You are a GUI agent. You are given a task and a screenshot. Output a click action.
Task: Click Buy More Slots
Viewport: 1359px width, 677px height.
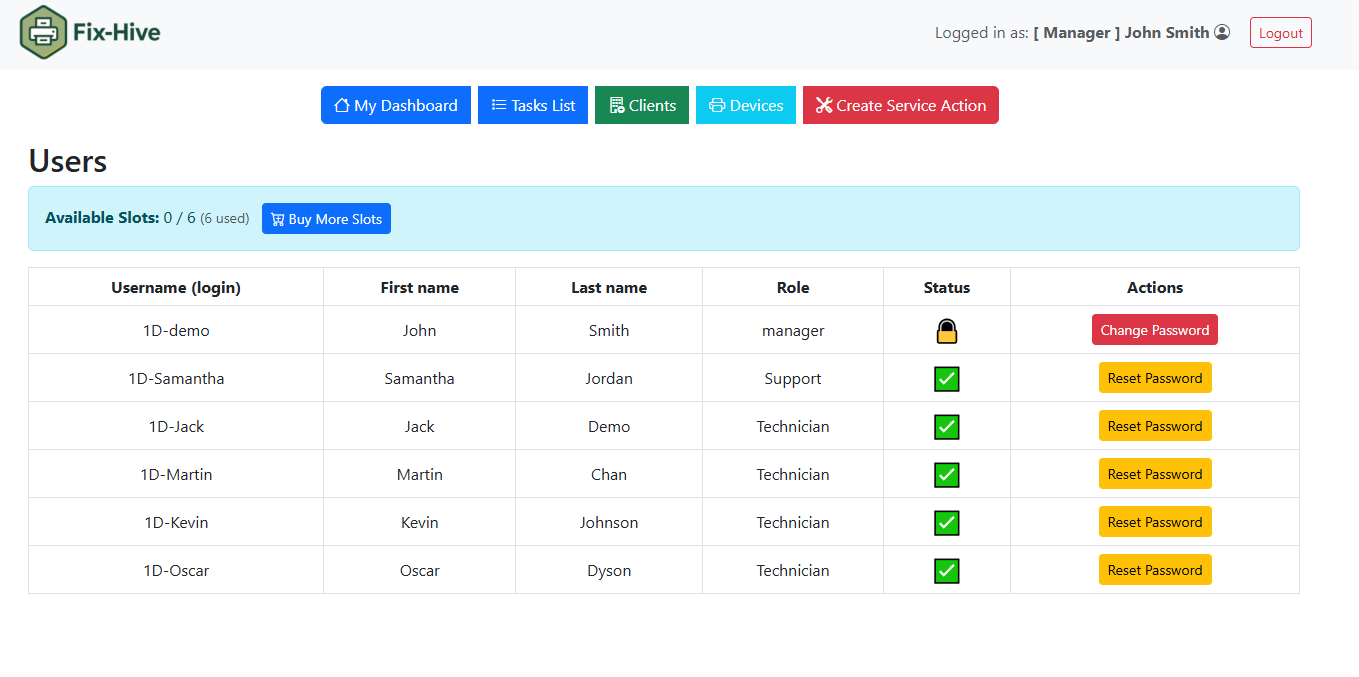[326, 219]
